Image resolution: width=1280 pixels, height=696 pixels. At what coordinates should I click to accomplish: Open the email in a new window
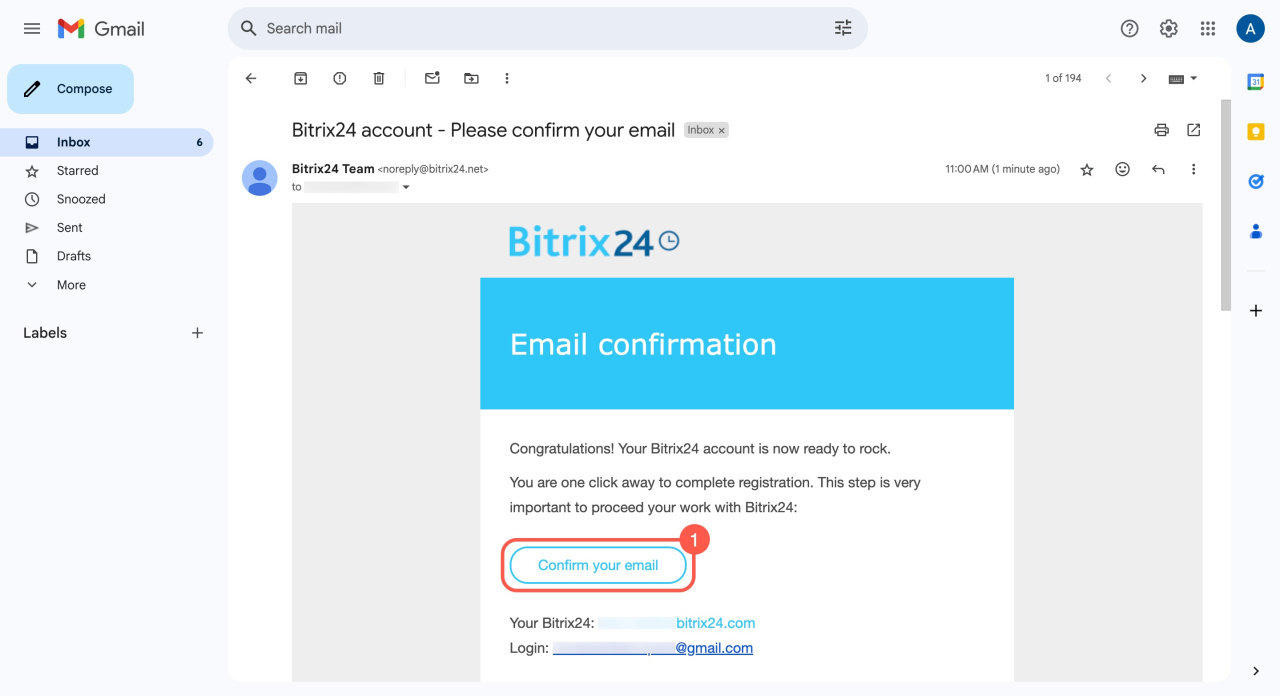[1193, 130]
